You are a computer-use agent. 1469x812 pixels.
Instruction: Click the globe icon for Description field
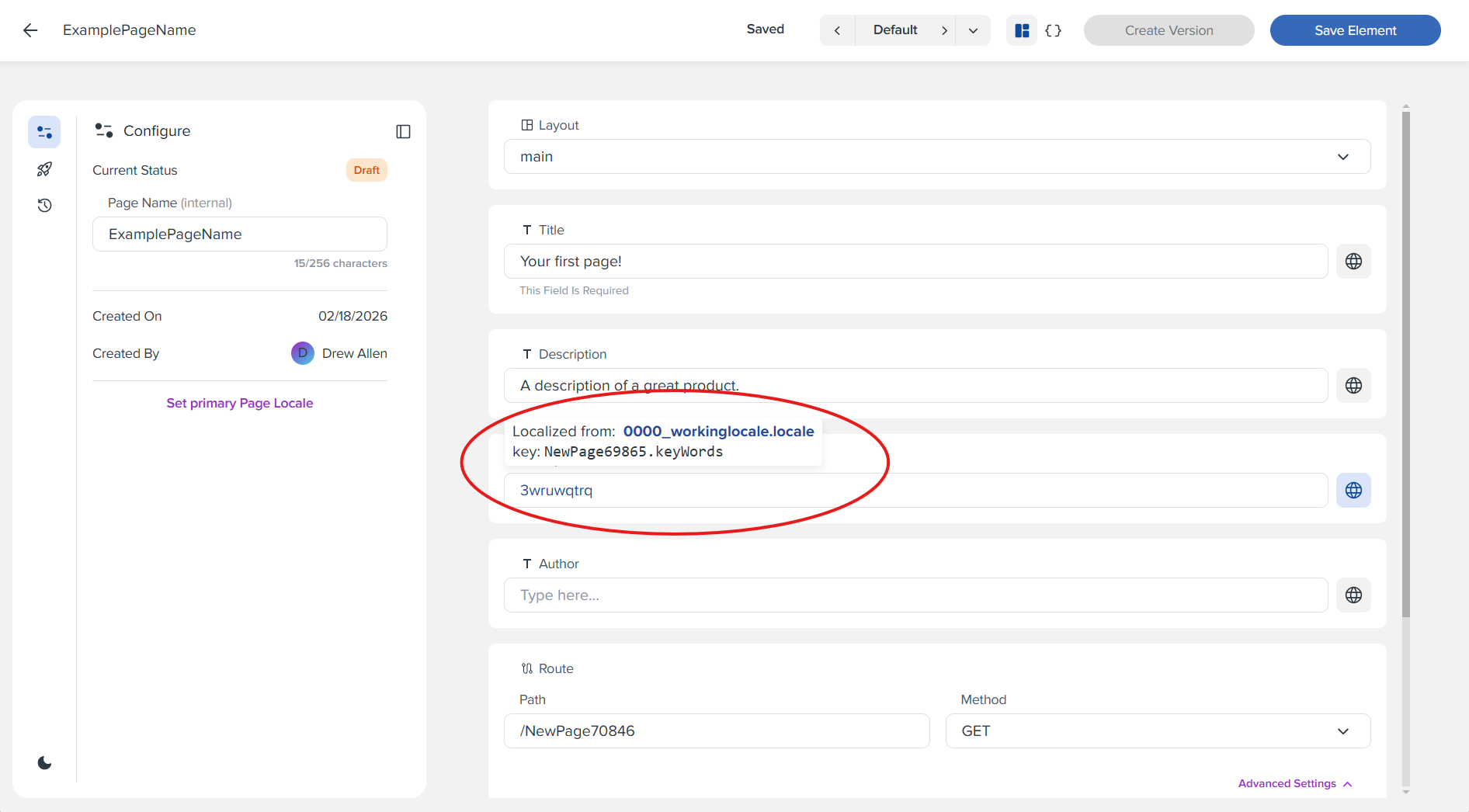coord(1353,386)
